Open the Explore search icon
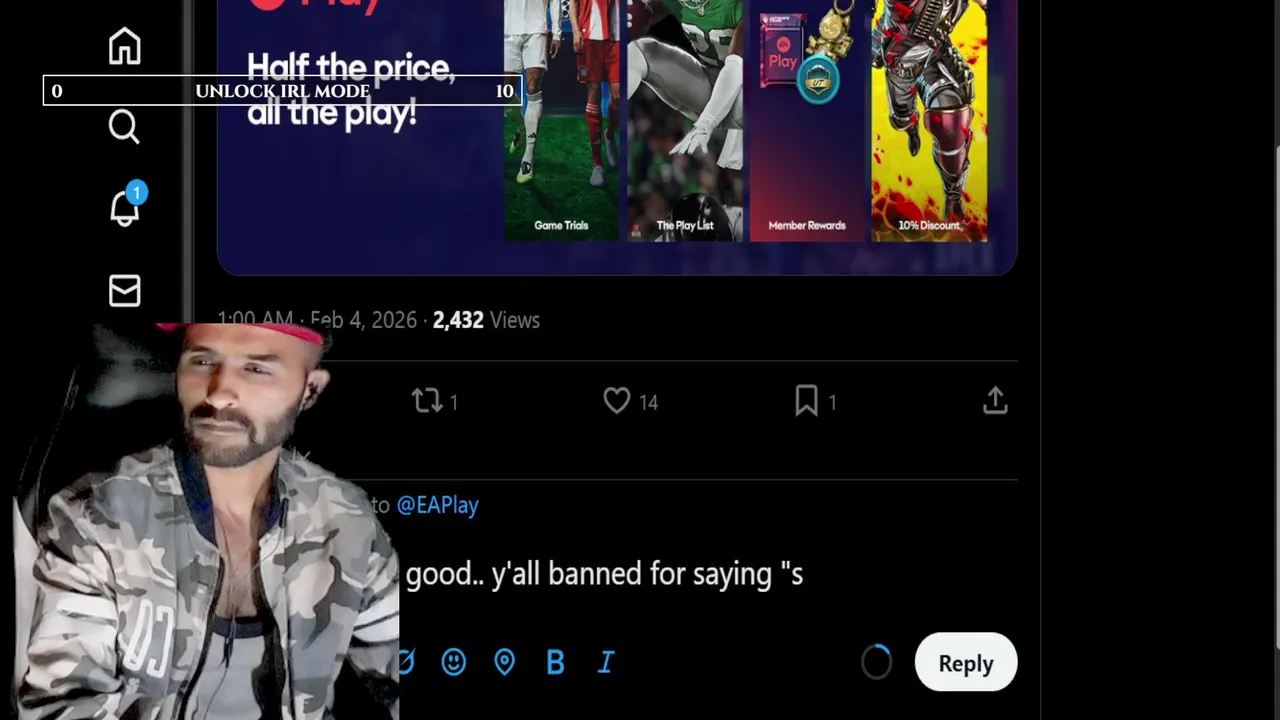This screenshot has width=1280, height=720. [124, 127]
